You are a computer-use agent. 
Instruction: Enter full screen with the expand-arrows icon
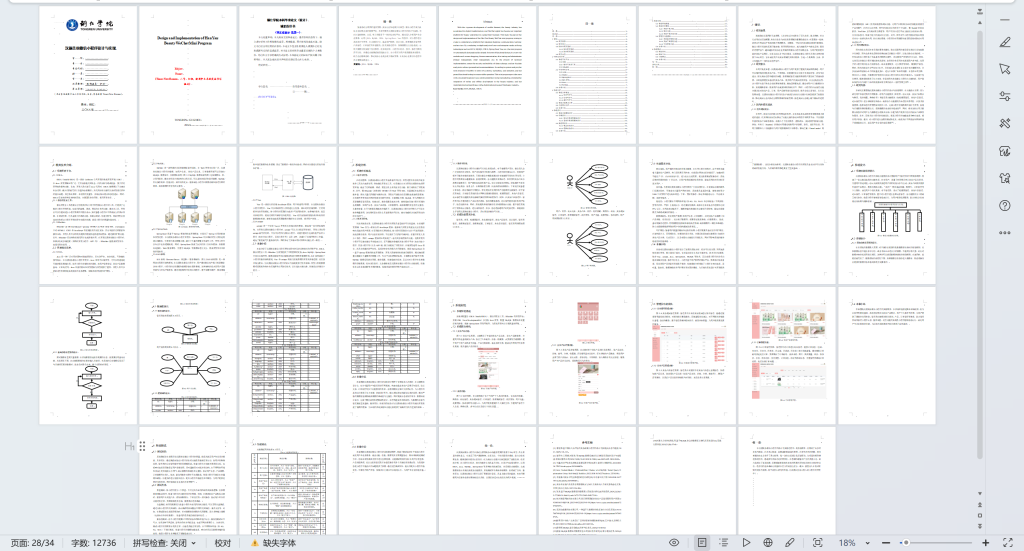coord(1008,543)
